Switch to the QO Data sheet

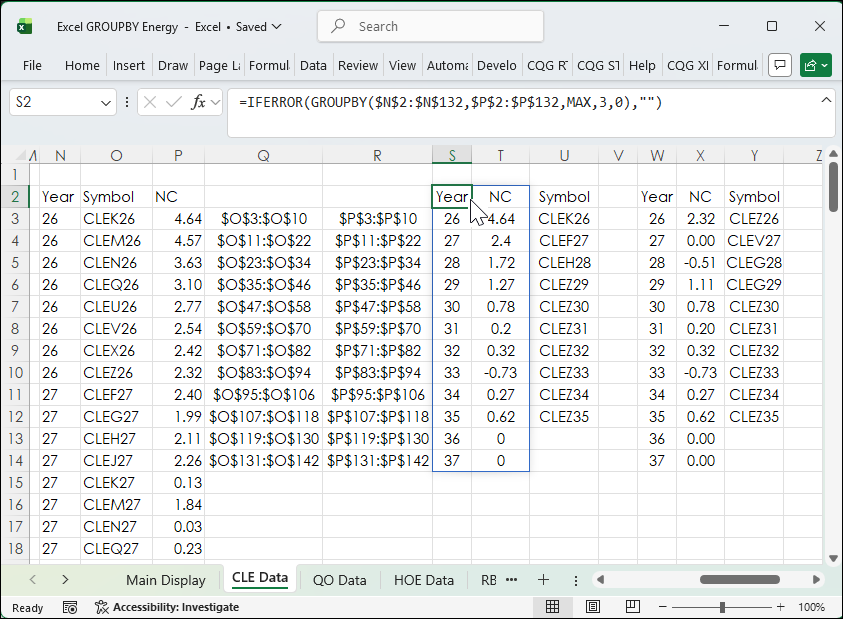(339, 580)
